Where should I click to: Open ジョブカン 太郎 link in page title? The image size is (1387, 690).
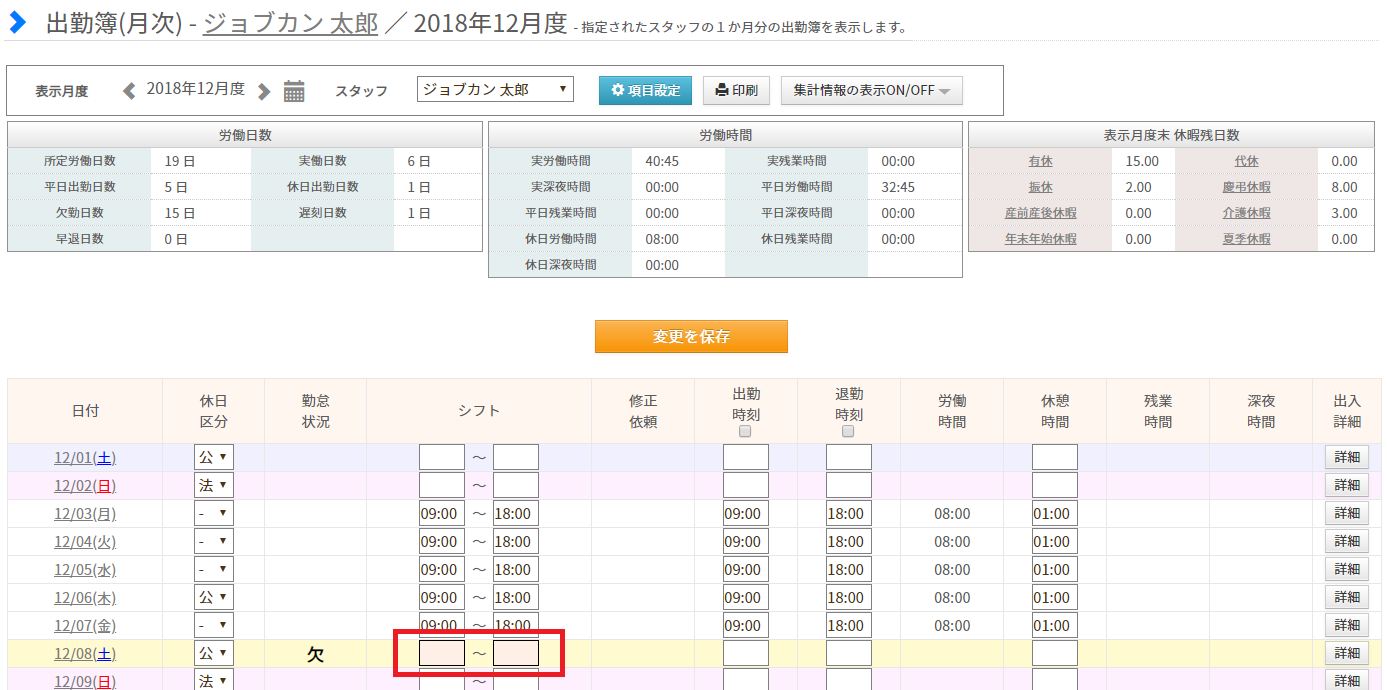tap(290, 24)
